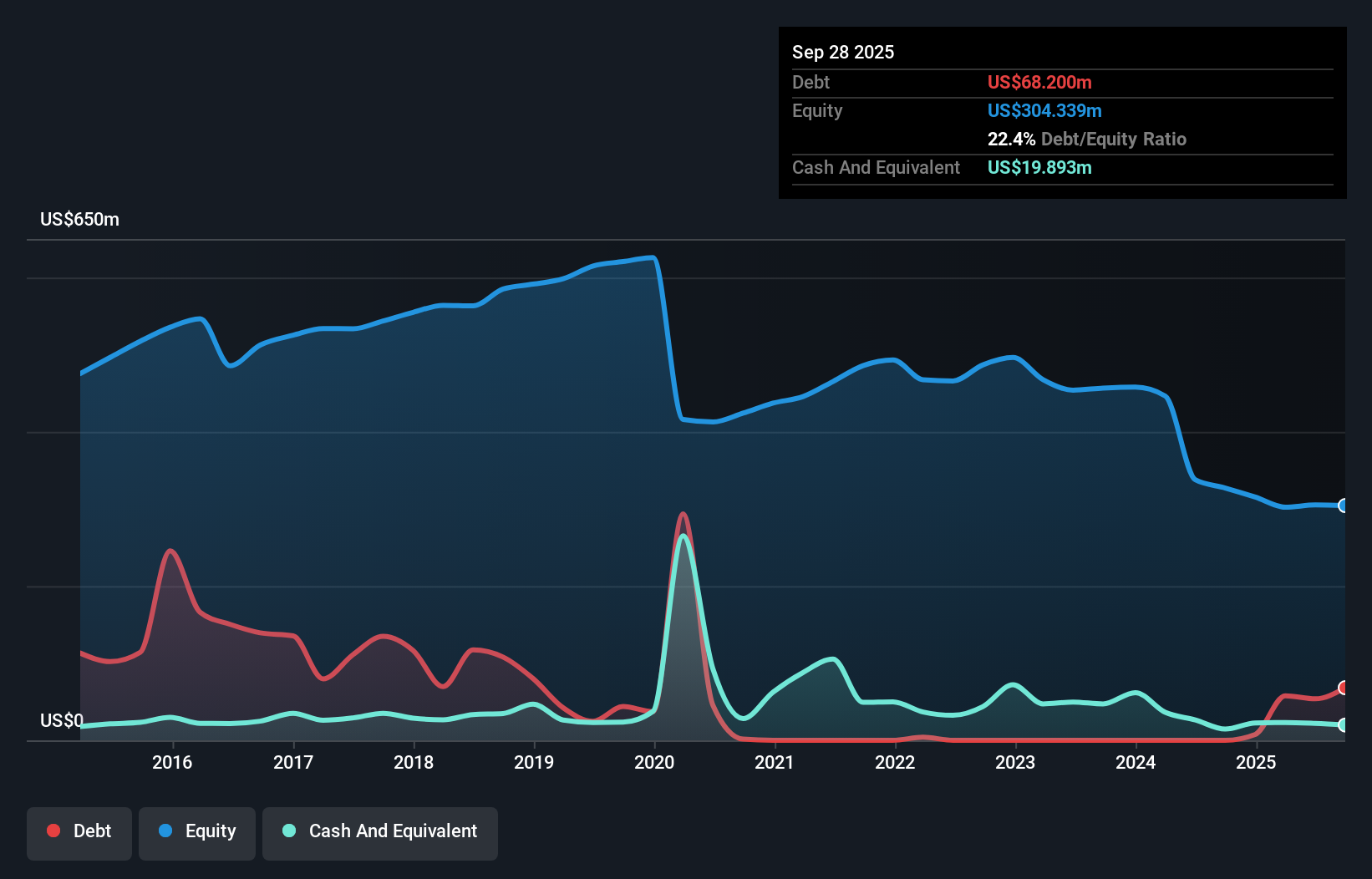The image size is (1372, 879).
Task: Click the 2020 x-axis label
Action: [654, 762]
